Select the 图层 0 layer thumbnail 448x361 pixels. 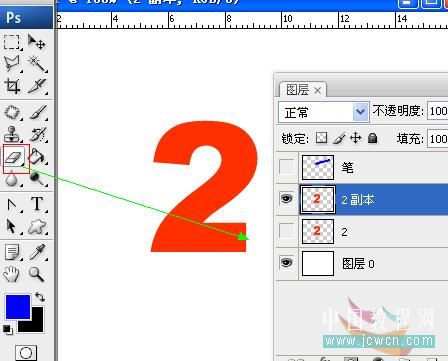318,263
